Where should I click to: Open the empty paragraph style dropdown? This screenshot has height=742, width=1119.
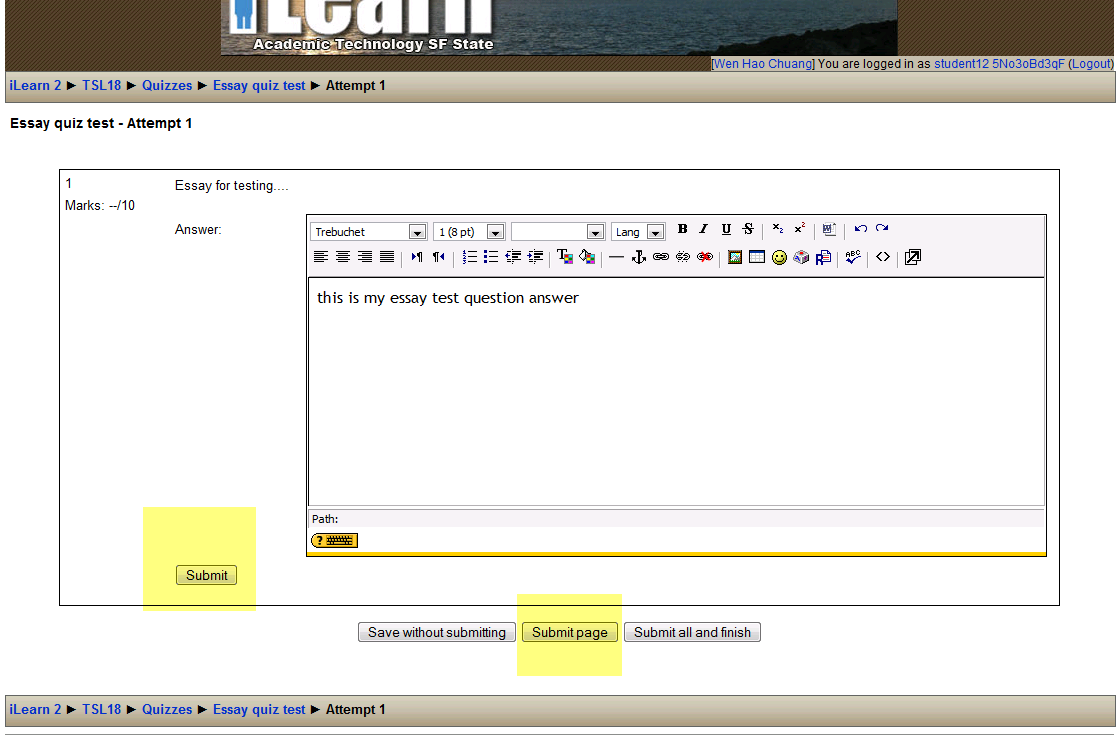point(558,232)
